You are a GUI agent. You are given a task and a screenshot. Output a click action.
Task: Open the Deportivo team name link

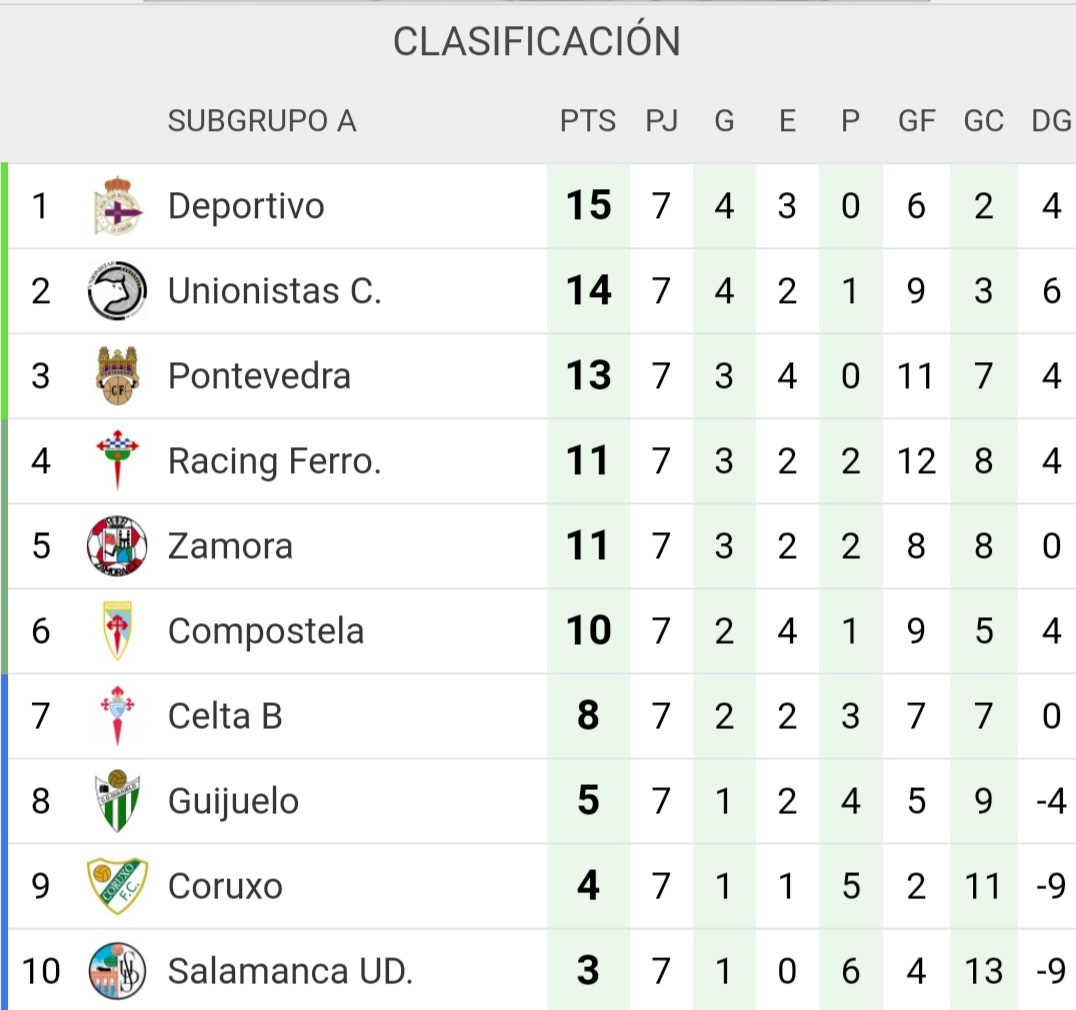click(246, 206)
